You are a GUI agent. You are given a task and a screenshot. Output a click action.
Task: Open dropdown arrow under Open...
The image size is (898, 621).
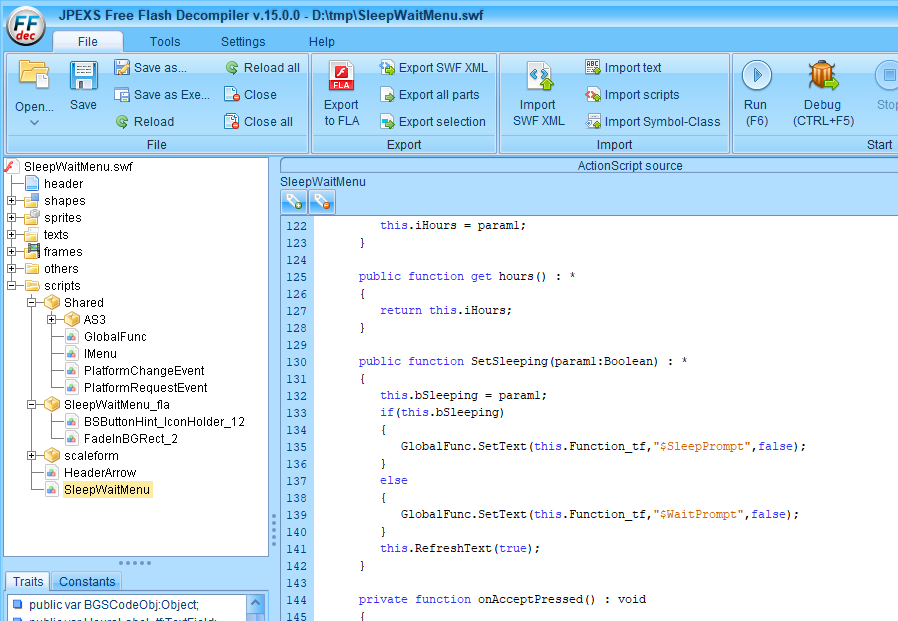[x=34, y=123]
